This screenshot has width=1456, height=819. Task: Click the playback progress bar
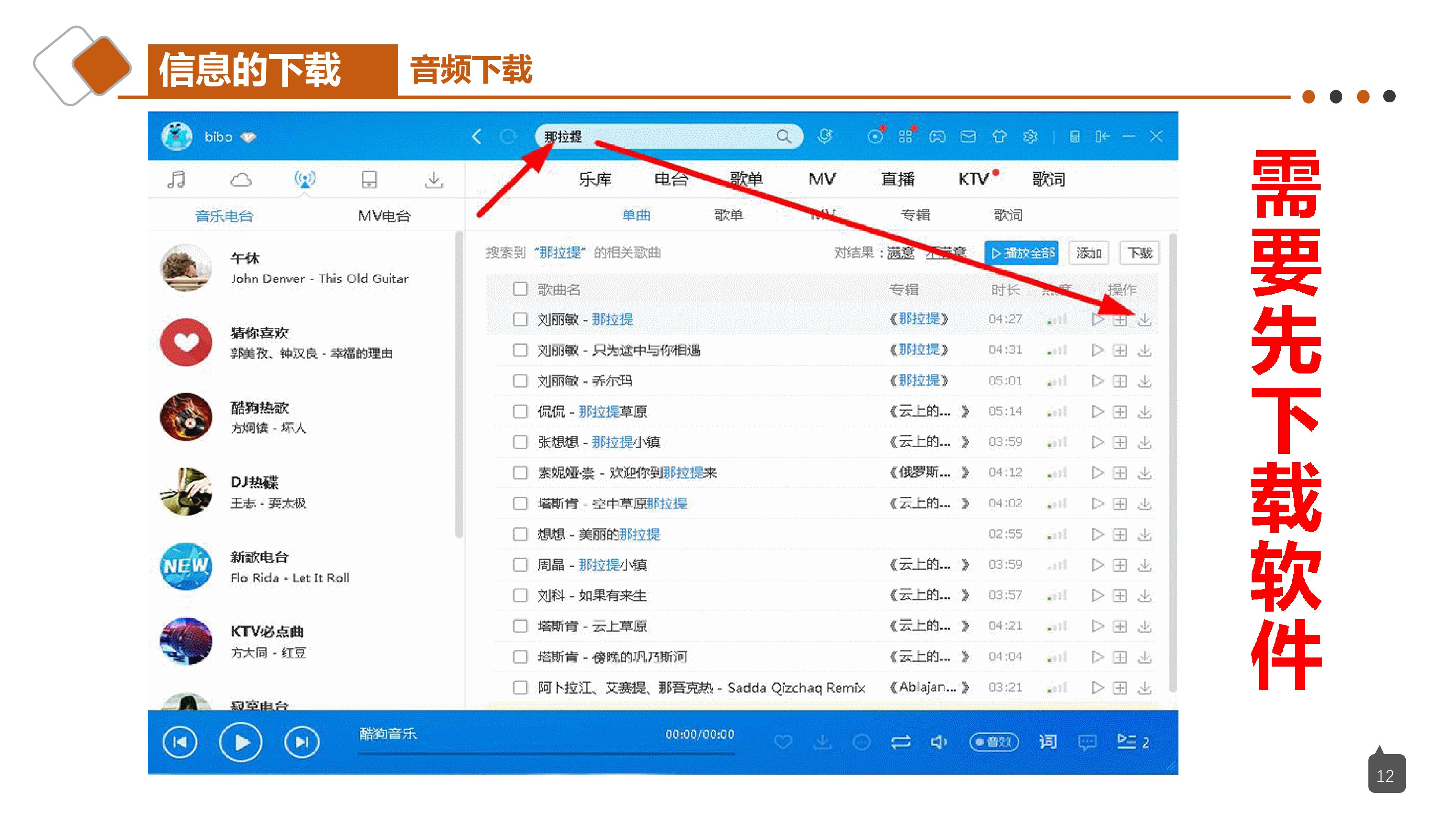point(546,754)
